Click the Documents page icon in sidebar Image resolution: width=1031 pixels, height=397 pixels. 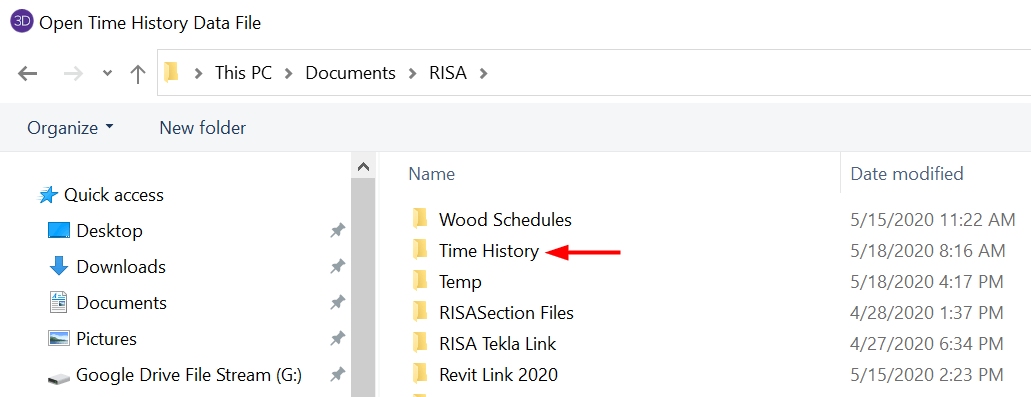pos(59,302)
